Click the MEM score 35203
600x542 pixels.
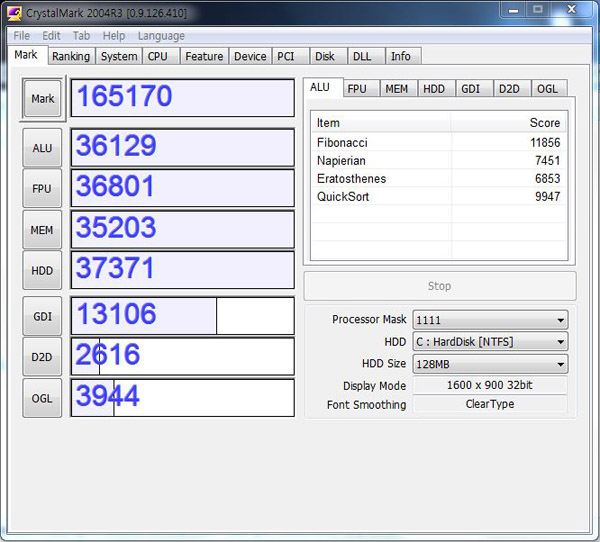[x=183, y=230]
